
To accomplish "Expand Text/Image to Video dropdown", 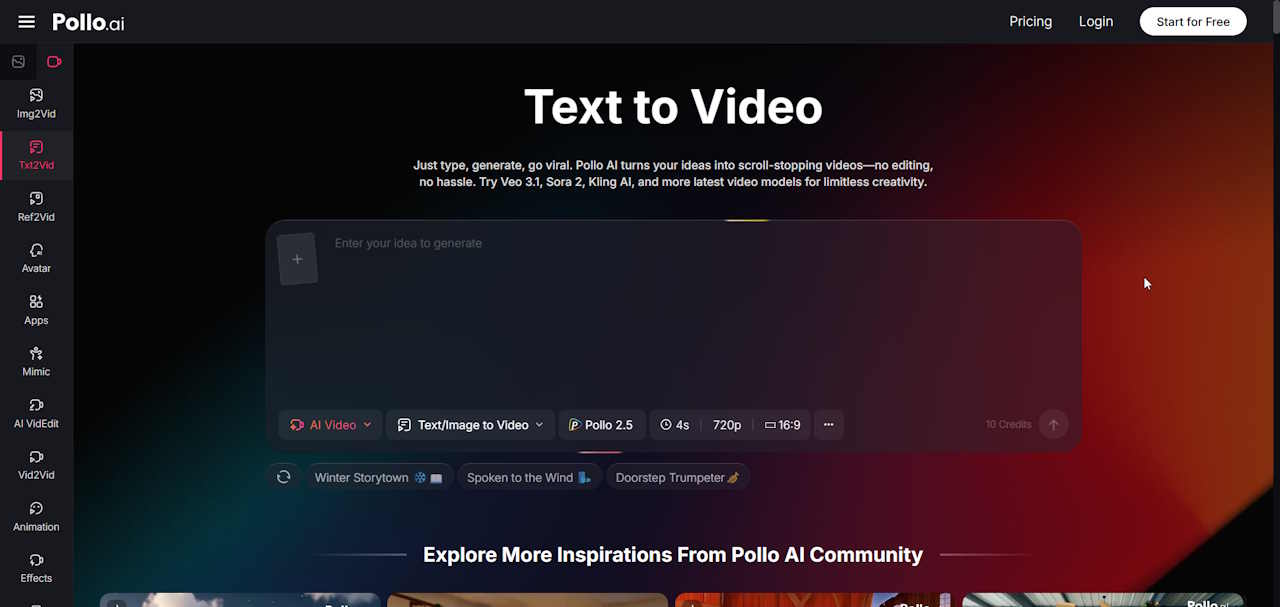I will pyautogui.click(x=471, y=425).
